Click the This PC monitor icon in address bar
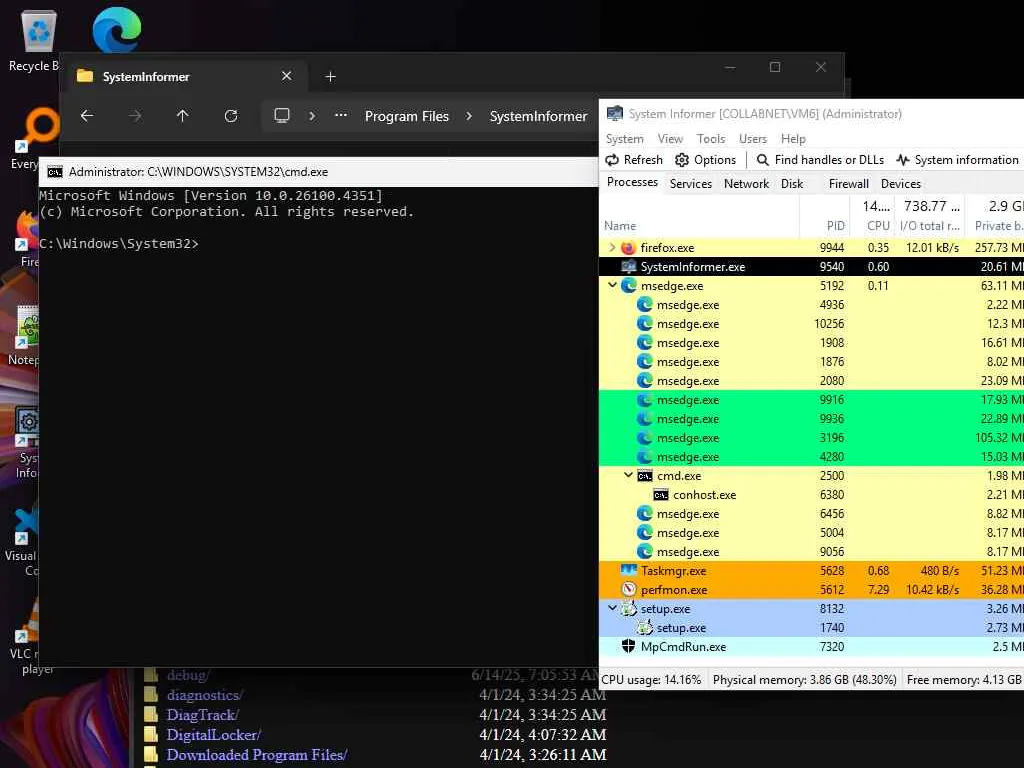 tap(281, 116)
